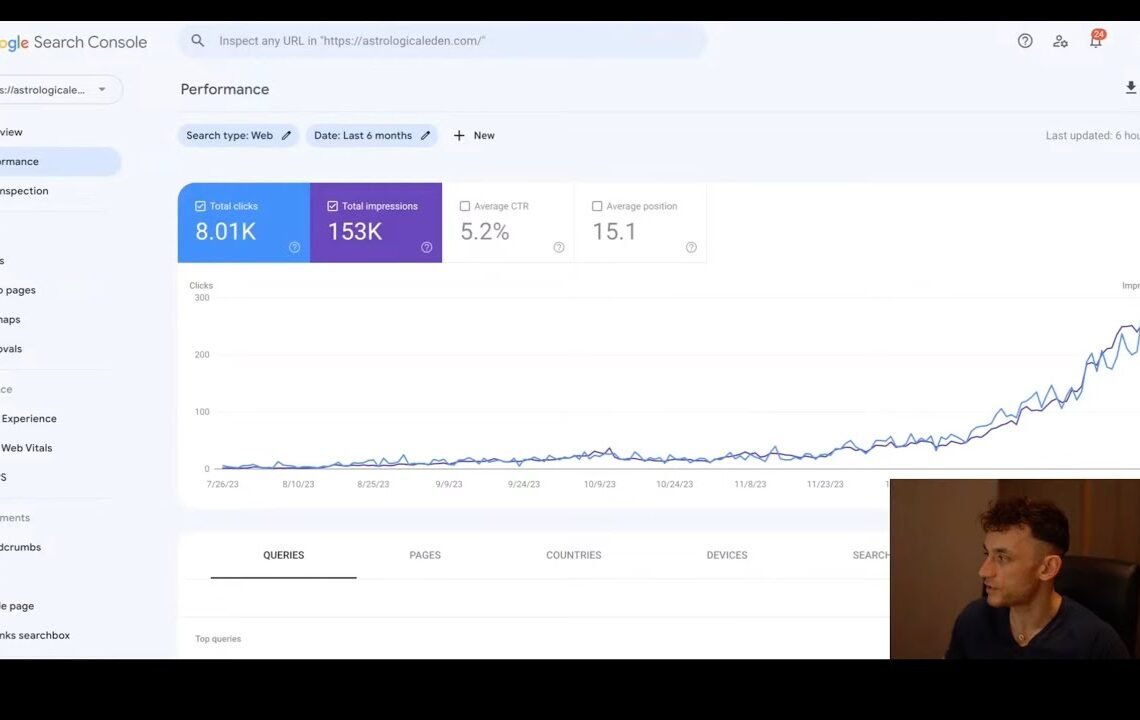The height and width of the screenshot is (720, 1140).
Task: Click the URL inspection search field
Action: coord(443,41)
